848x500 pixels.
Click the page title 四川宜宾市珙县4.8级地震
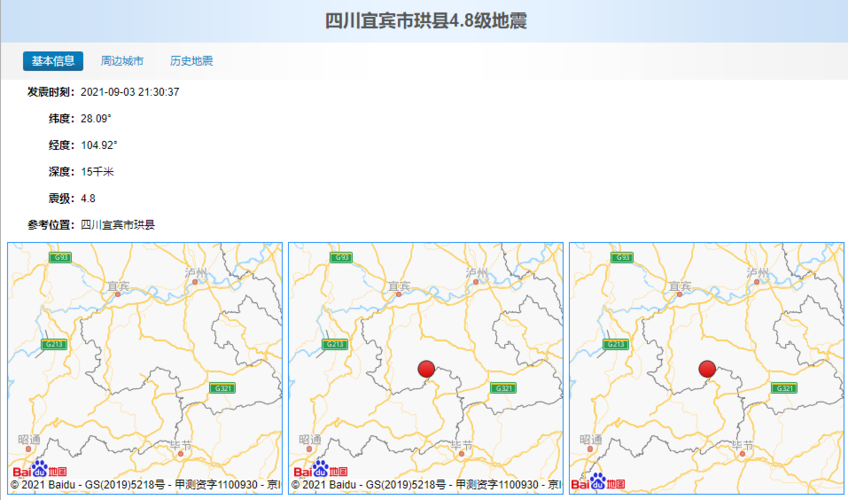[x=426, y=21]
